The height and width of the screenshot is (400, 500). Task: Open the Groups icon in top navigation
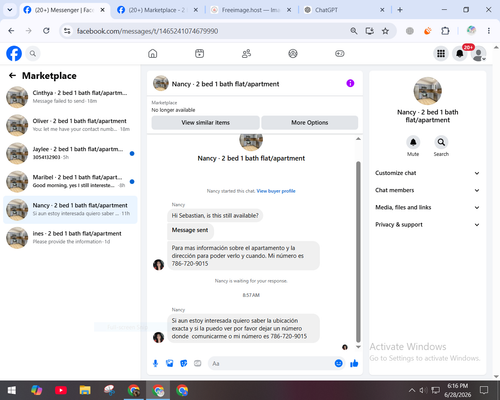[x=293, y=53]
